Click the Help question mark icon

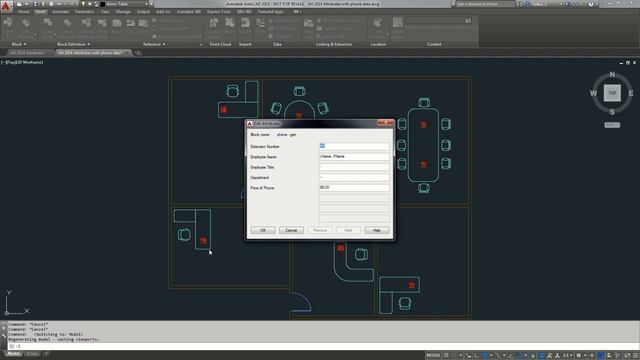coord(591,4)
